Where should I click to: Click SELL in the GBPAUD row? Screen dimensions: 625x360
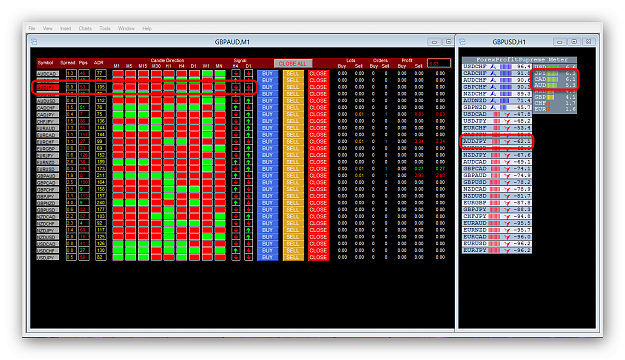293,175
